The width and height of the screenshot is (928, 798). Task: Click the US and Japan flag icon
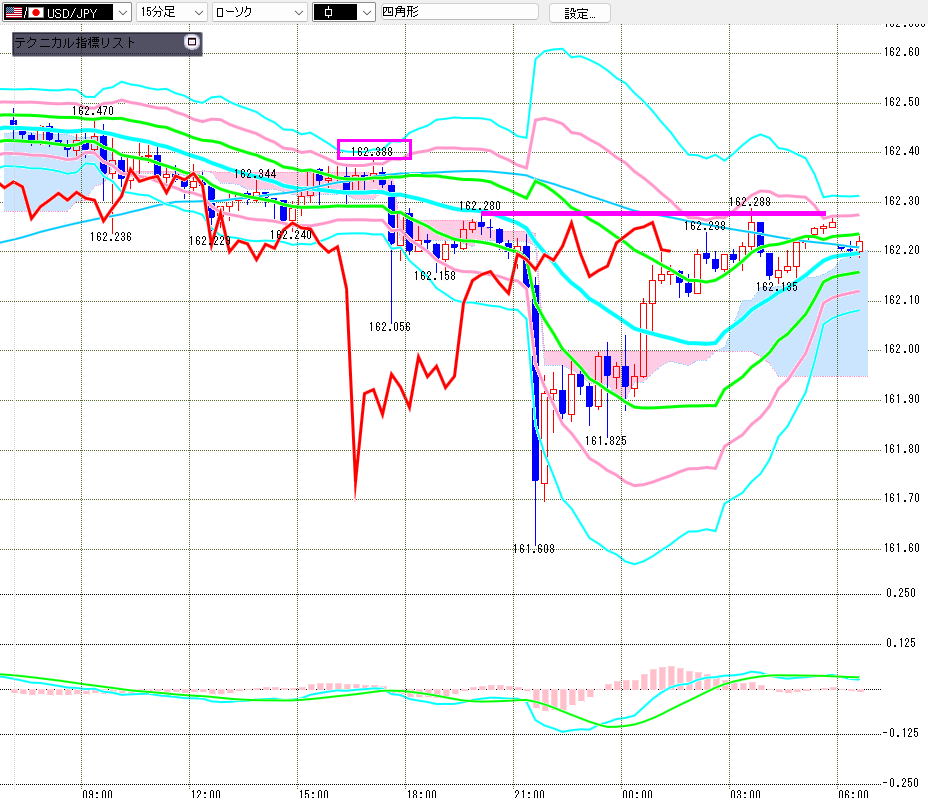click(x=24, y=12)
